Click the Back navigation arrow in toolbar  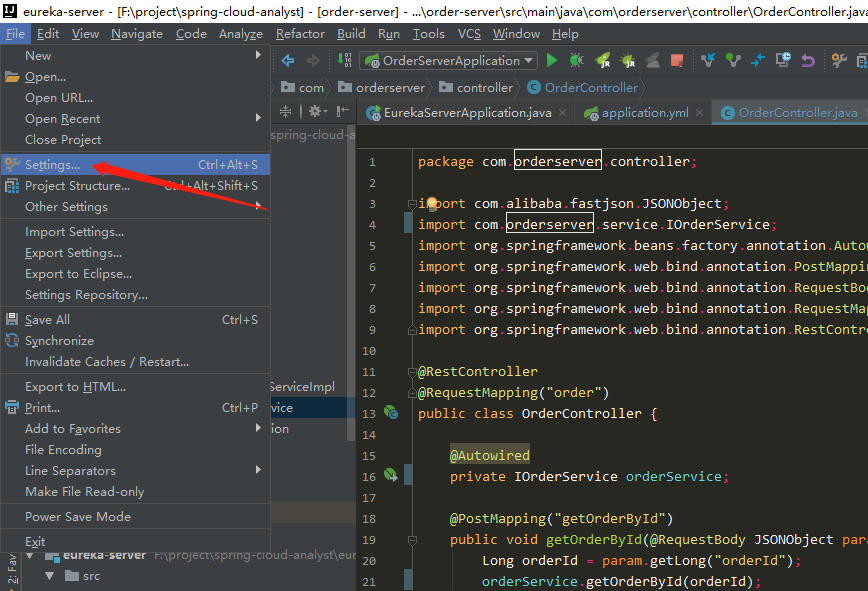pos(287,61)
